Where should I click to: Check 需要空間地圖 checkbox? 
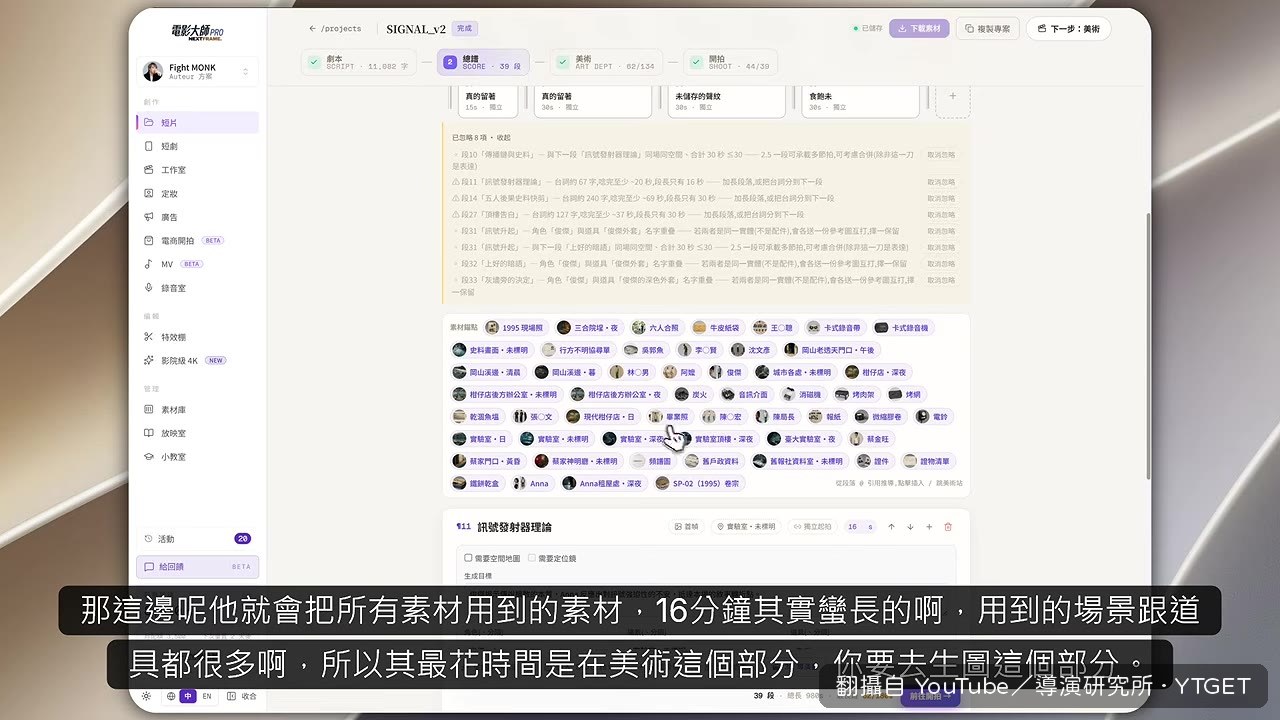tap(468, 558)
